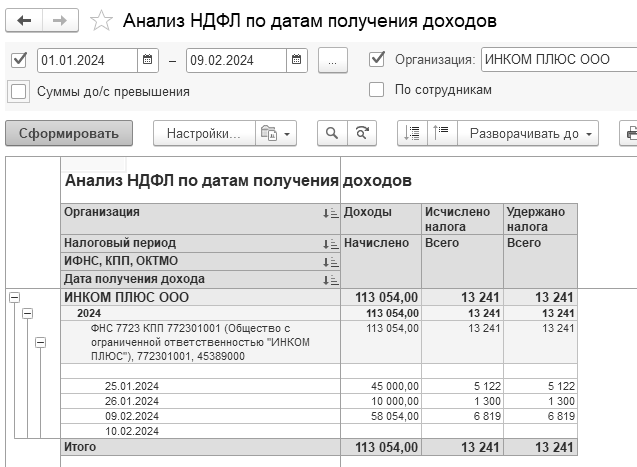Open report variants dropdown next to Настройки
The width and height of the screenshot is (637, 467).
point(276,133)
